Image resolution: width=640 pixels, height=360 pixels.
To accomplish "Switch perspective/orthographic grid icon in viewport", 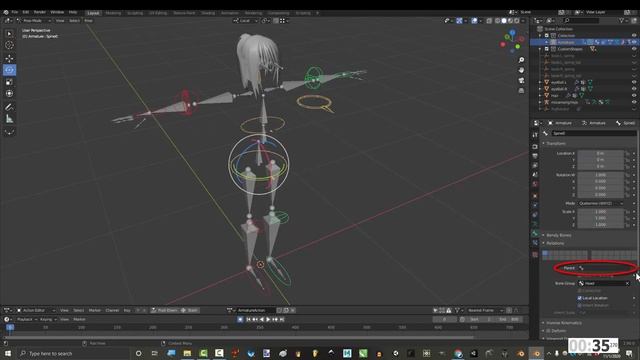I will coord(521,91).
